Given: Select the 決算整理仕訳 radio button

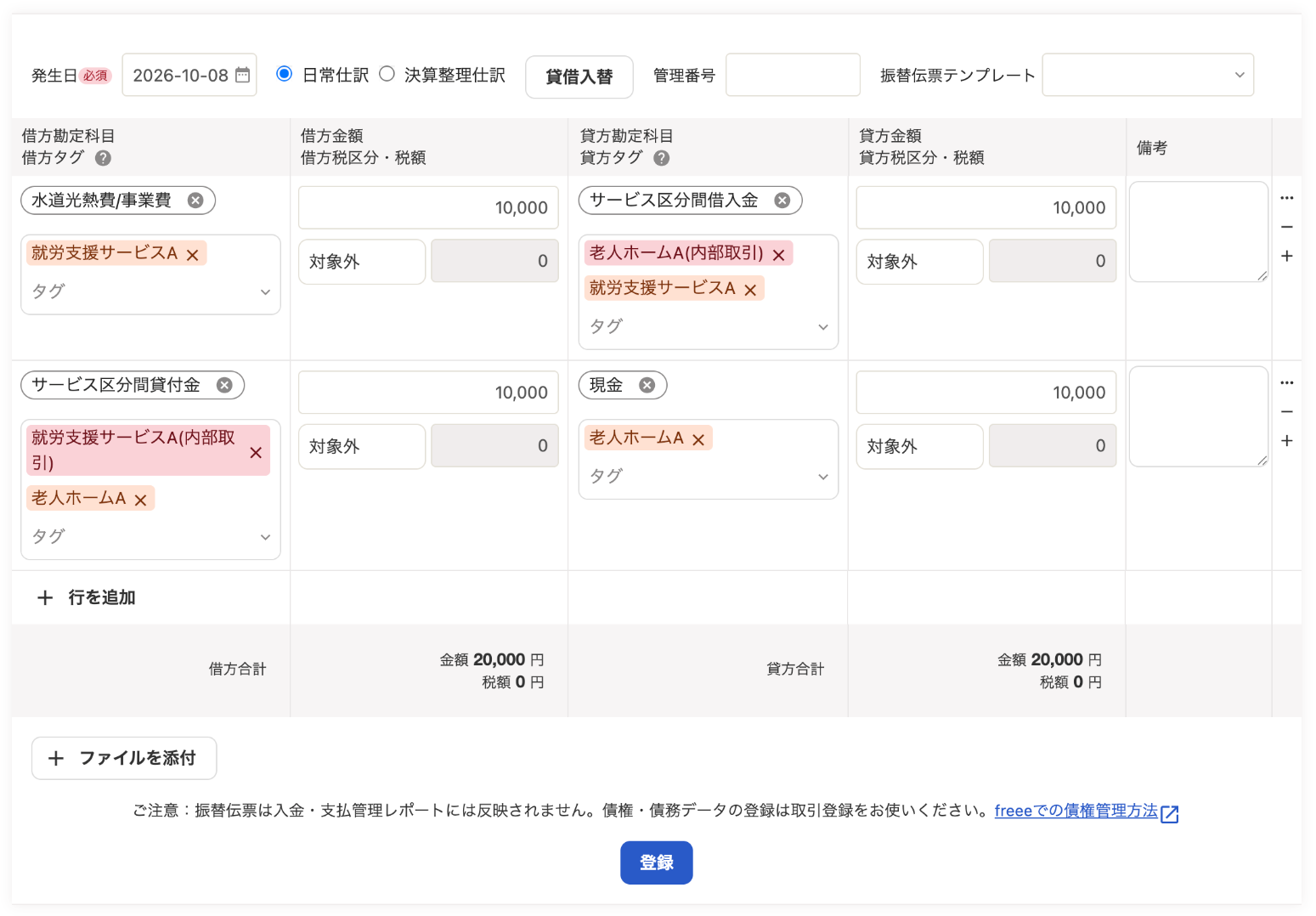Looking at the screenshot, I should 387,74.
